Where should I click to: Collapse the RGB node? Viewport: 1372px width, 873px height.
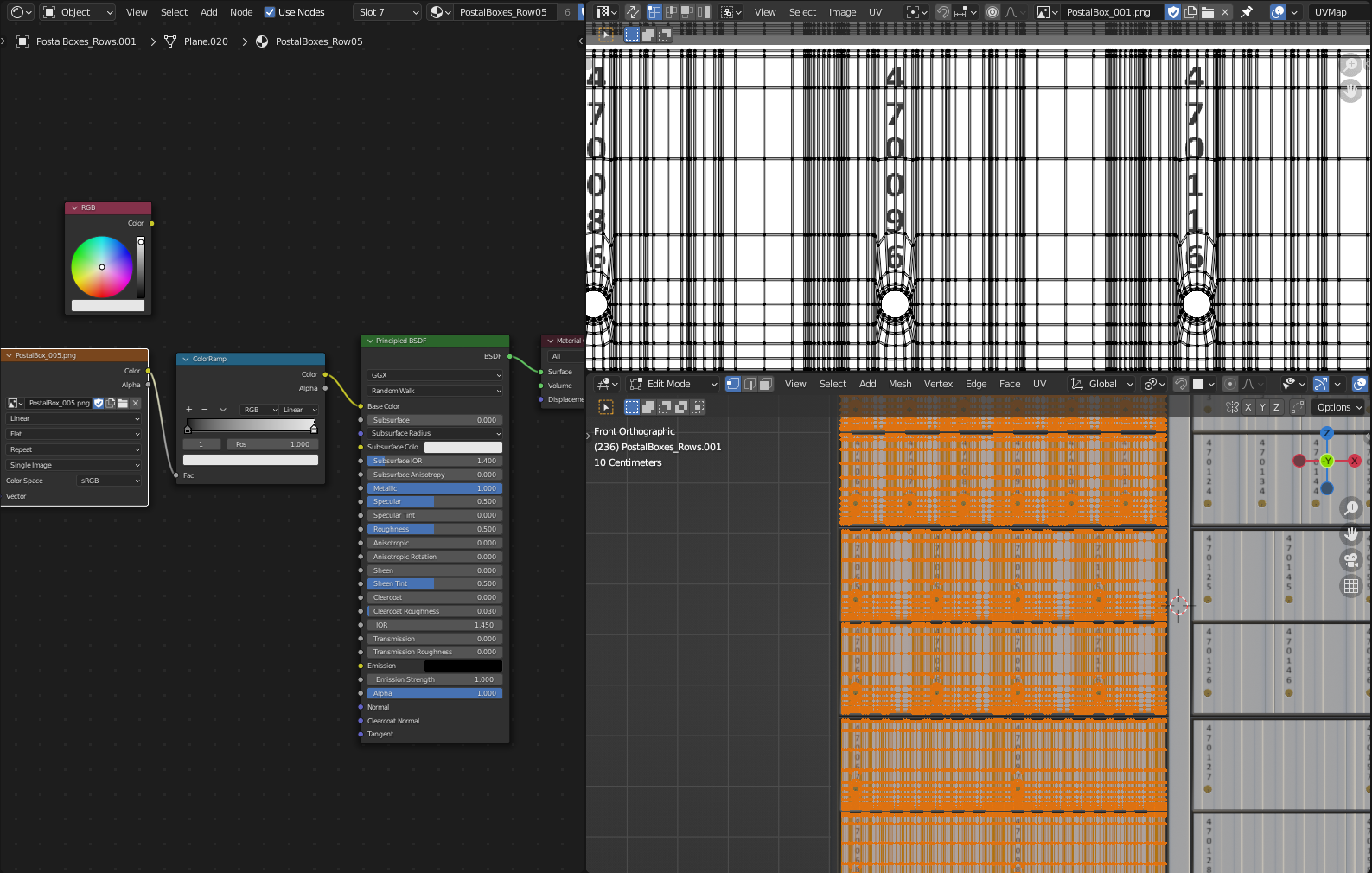pos(74,207)
